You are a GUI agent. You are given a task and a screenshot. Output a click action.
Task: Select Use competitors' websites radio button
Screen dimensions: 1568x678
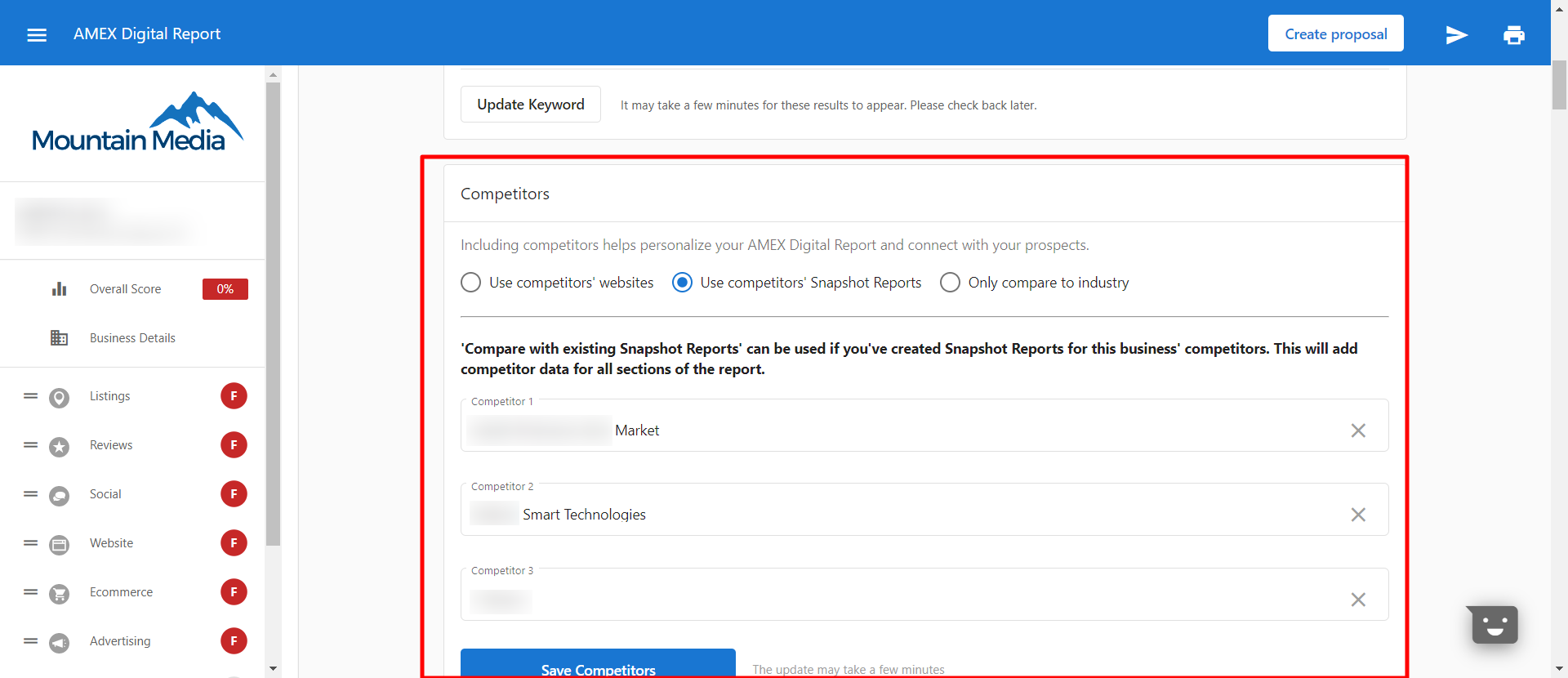pos(470,283)
